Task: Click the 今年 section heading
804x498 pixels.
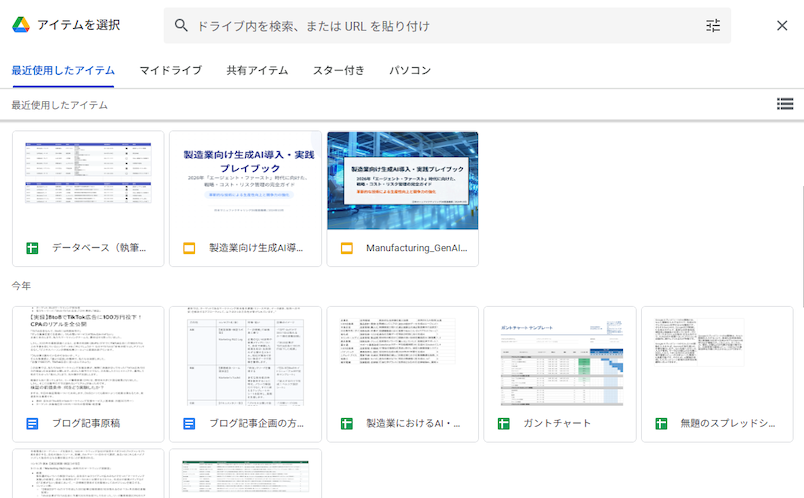Action: click(22, 286)
